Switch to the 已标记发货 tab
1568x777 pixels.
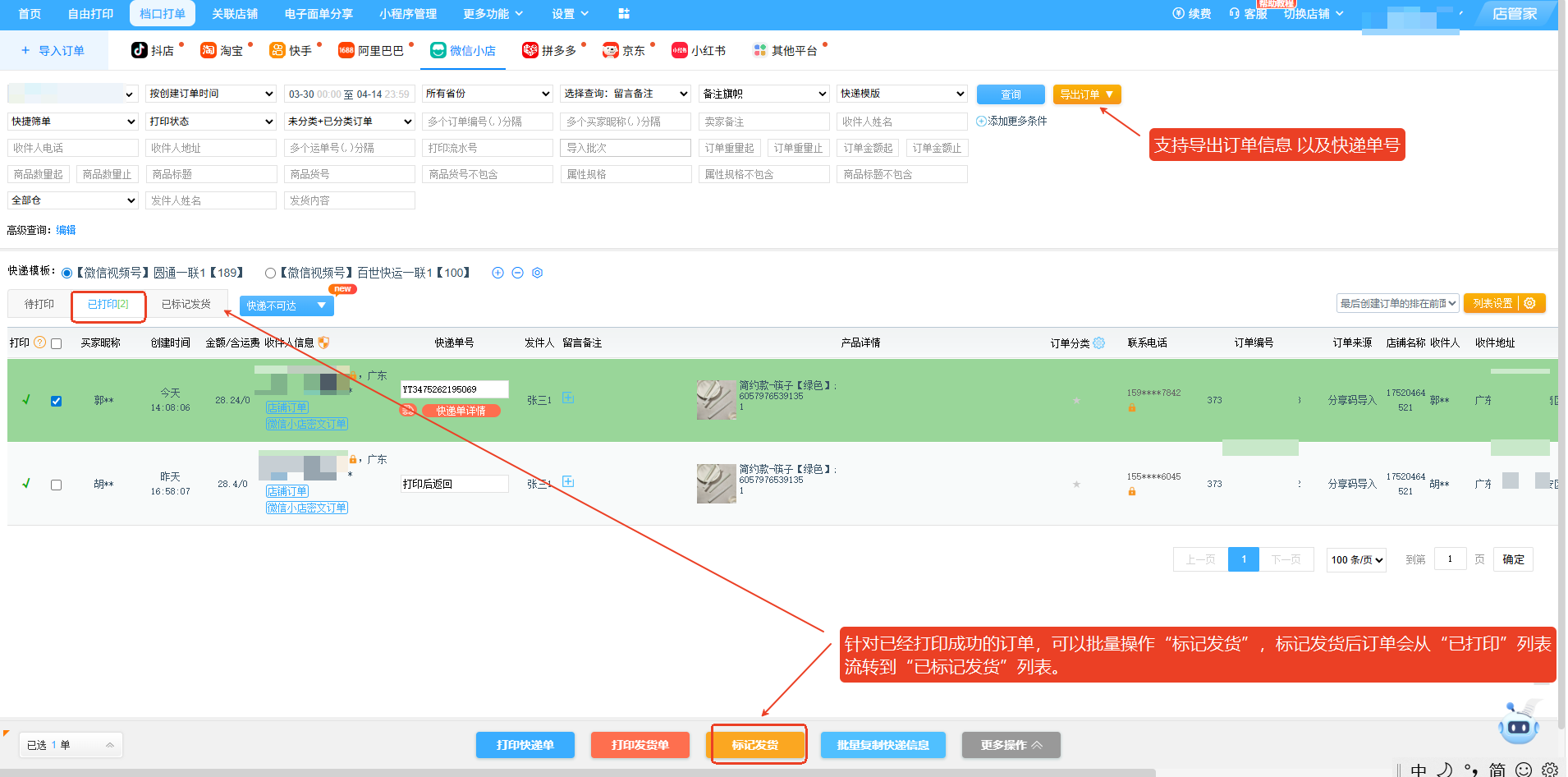tap(186, 304)
